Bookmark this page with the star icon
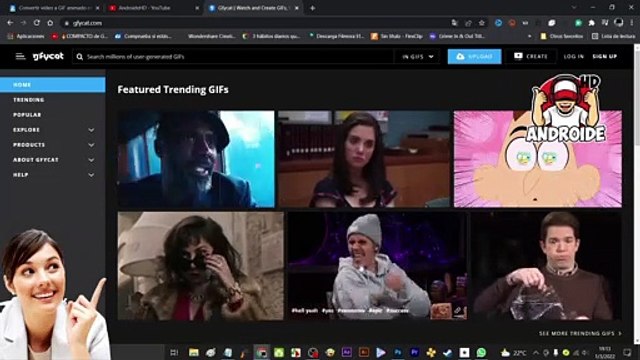Screen dimensions: 640x360 (482, 23)
